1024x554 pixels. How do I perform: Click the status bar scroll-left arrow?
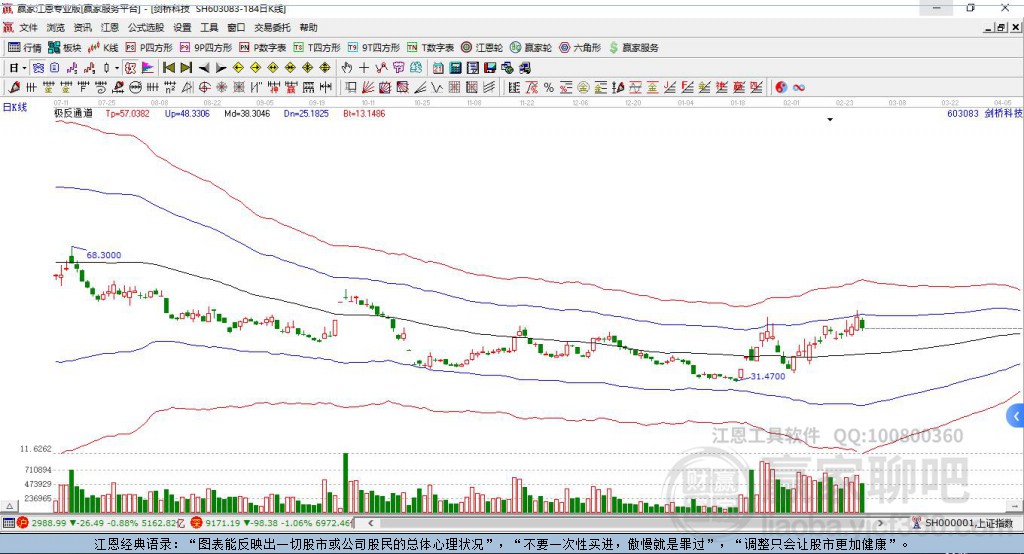(370, 523)
